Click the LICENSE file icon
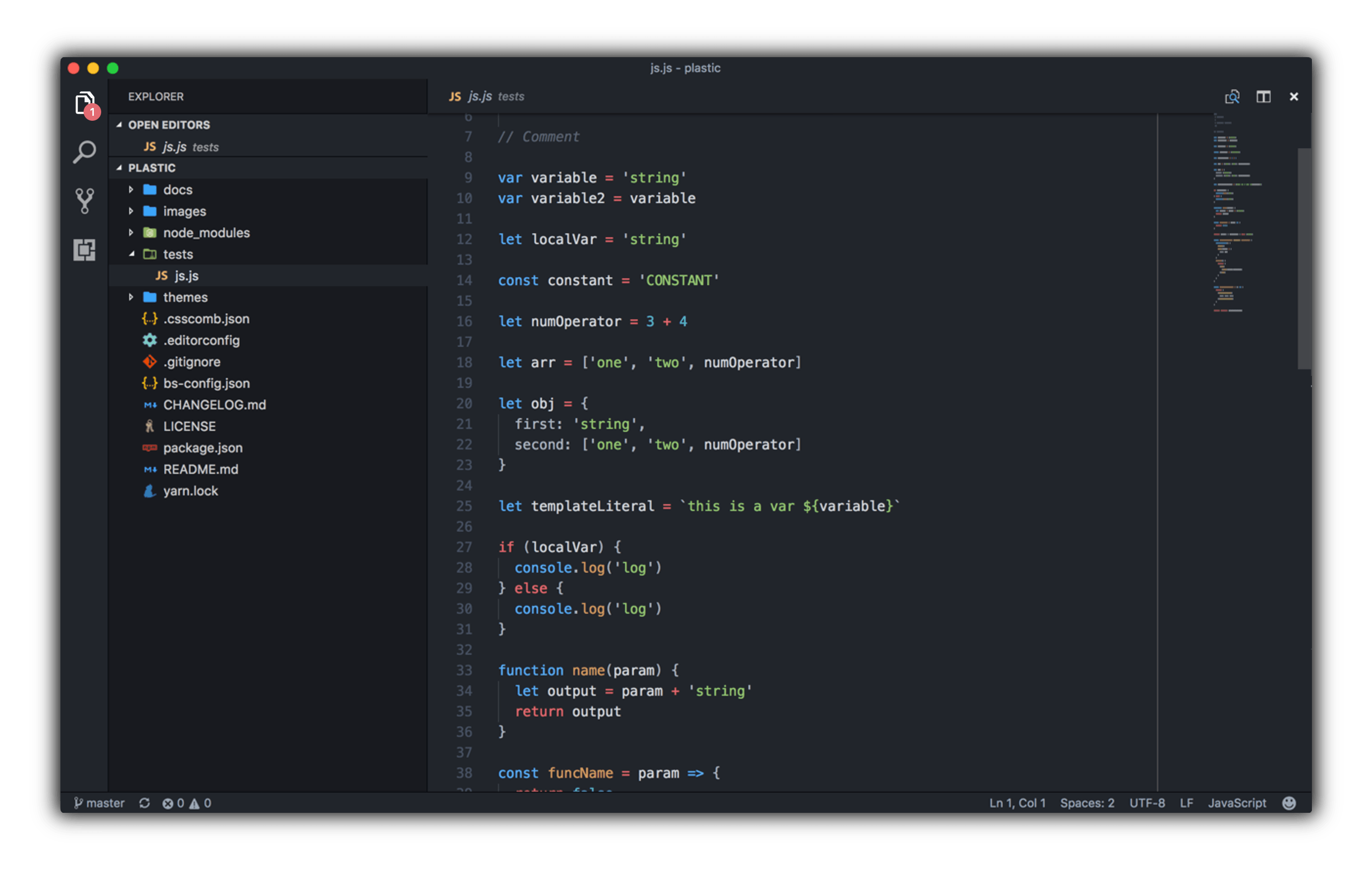The height and width of the screenshot is (870, 1372). coord(150,426)
